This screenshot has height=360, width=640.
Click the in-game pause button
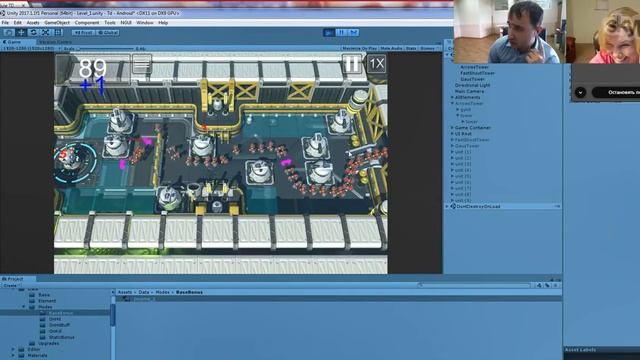[352, 64]
